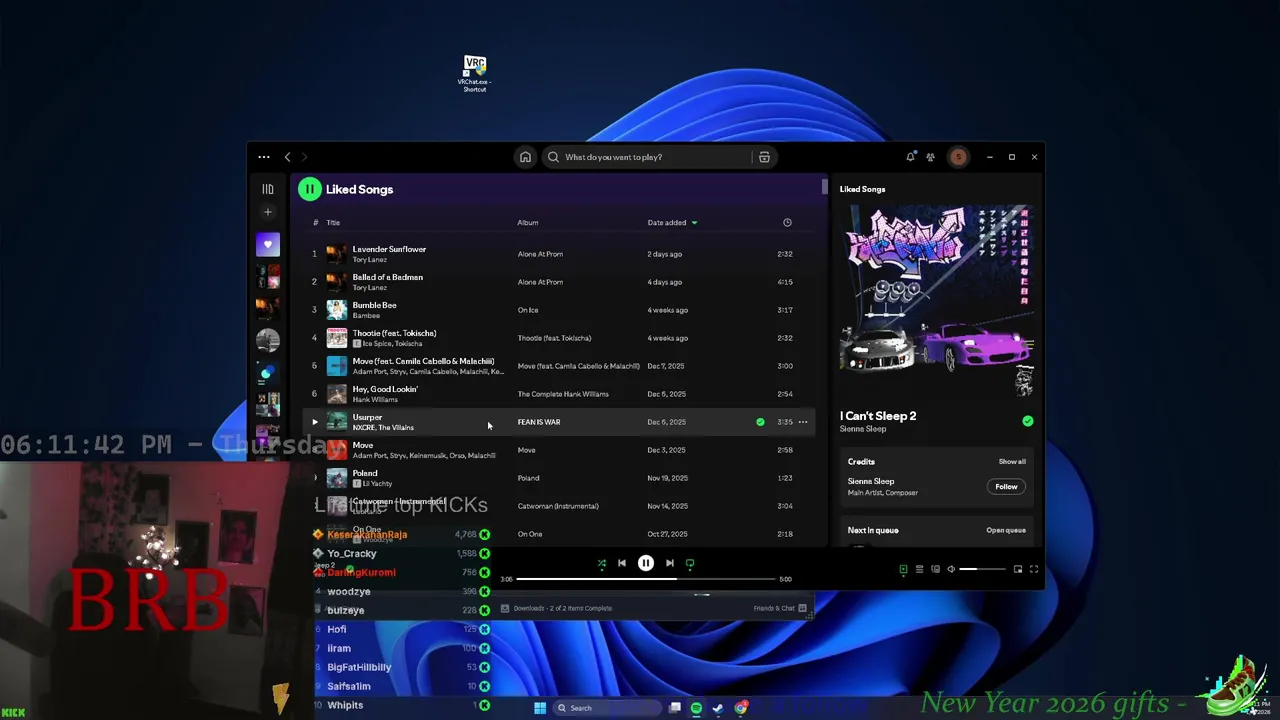Open the Spotify three-dots main menu

click(264, 157)
